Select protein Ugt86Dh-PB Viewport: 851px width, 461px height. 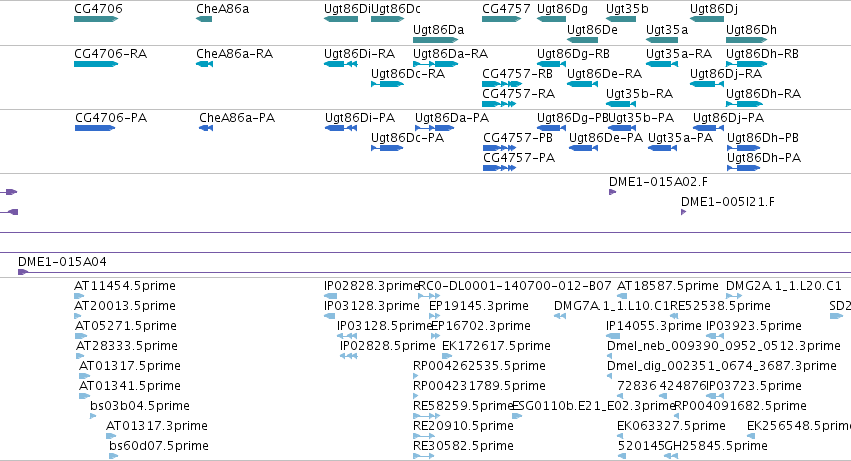point(744,148)
